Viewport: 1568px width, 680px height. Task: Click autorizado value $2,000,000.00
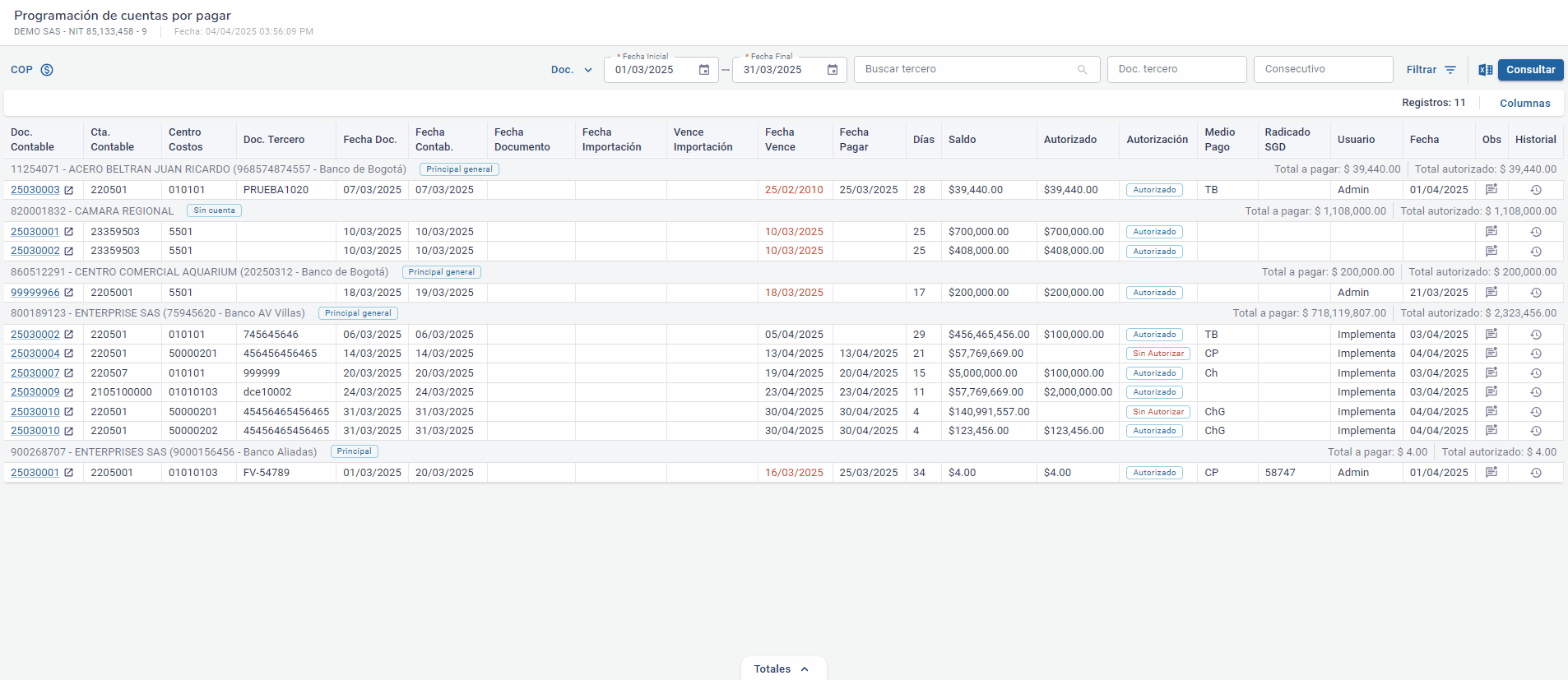coord(1078,392)
